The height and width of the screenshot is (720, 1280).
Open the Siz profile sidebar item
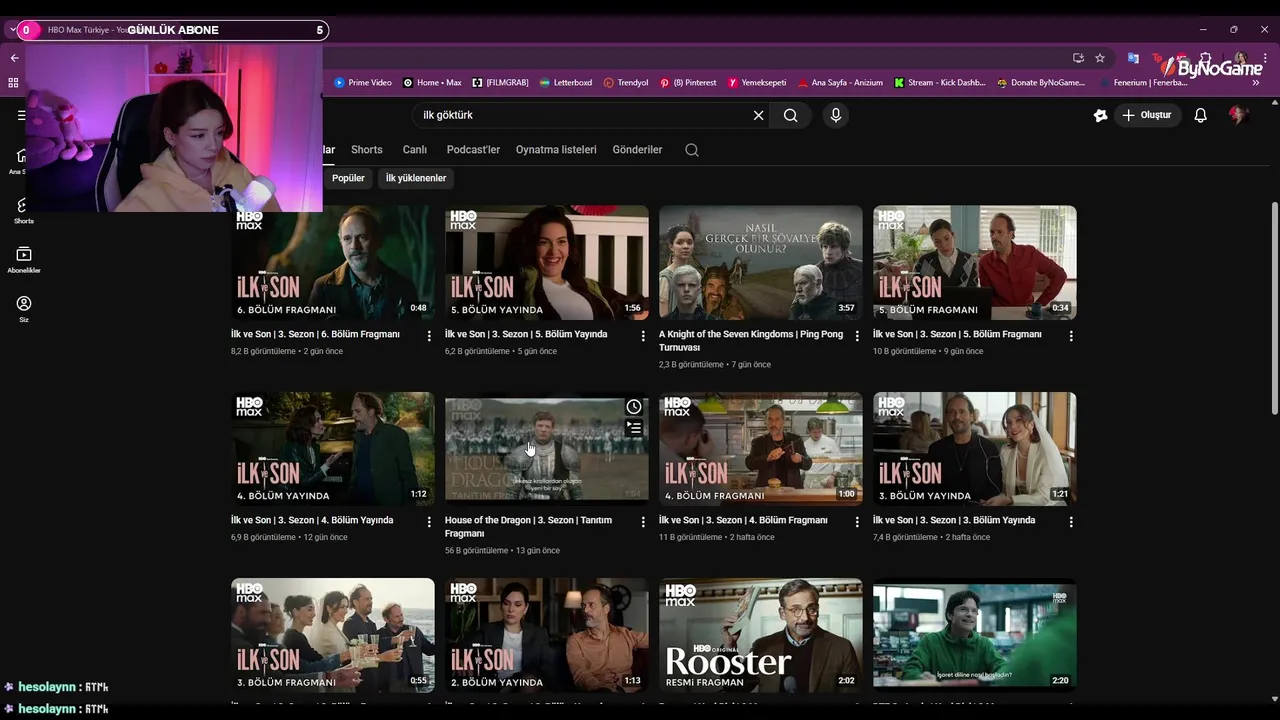click(x=24, y=309)
